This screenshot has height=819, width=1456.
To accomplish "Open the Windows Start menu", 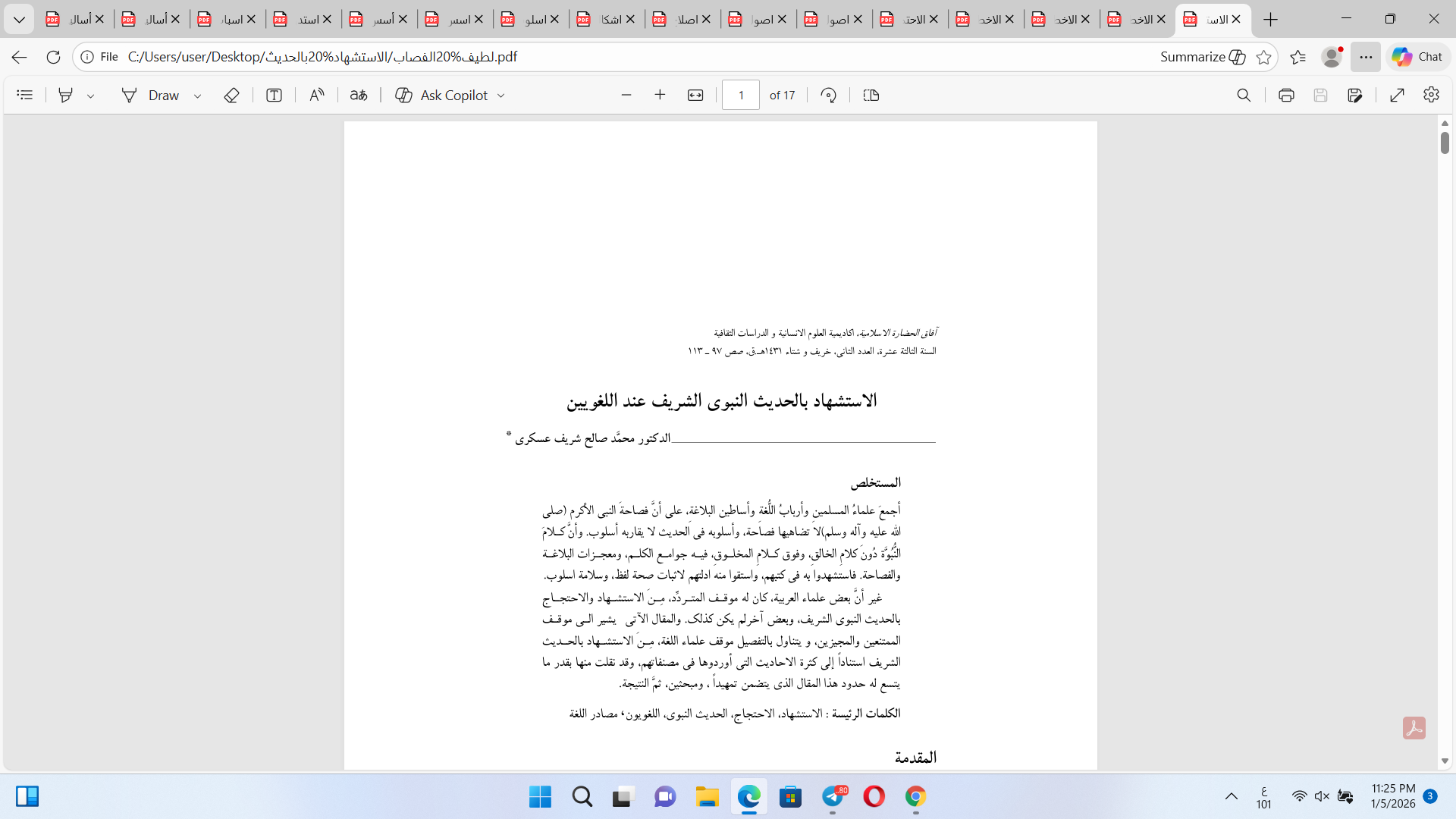I will (541, 797).
